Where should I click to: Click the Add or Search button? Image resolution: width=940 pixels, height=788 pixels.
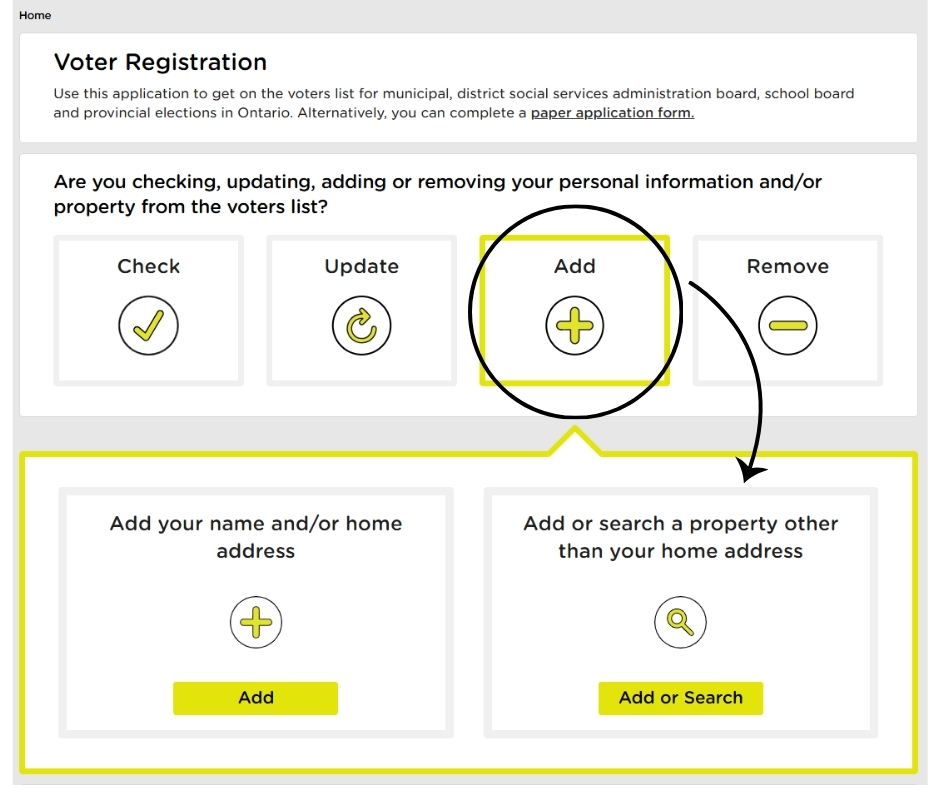(680, 698)
